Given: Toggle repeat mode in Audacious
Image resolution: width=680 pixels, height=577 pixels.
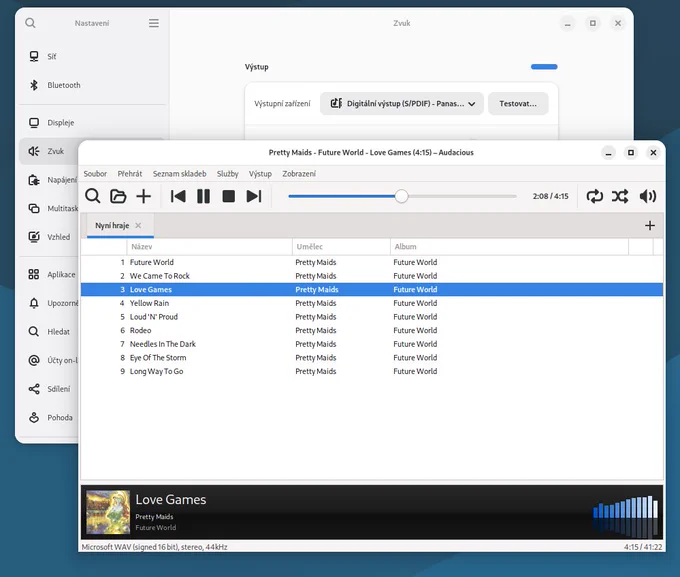Looking at the screenshot, I should tap(595, 196).
